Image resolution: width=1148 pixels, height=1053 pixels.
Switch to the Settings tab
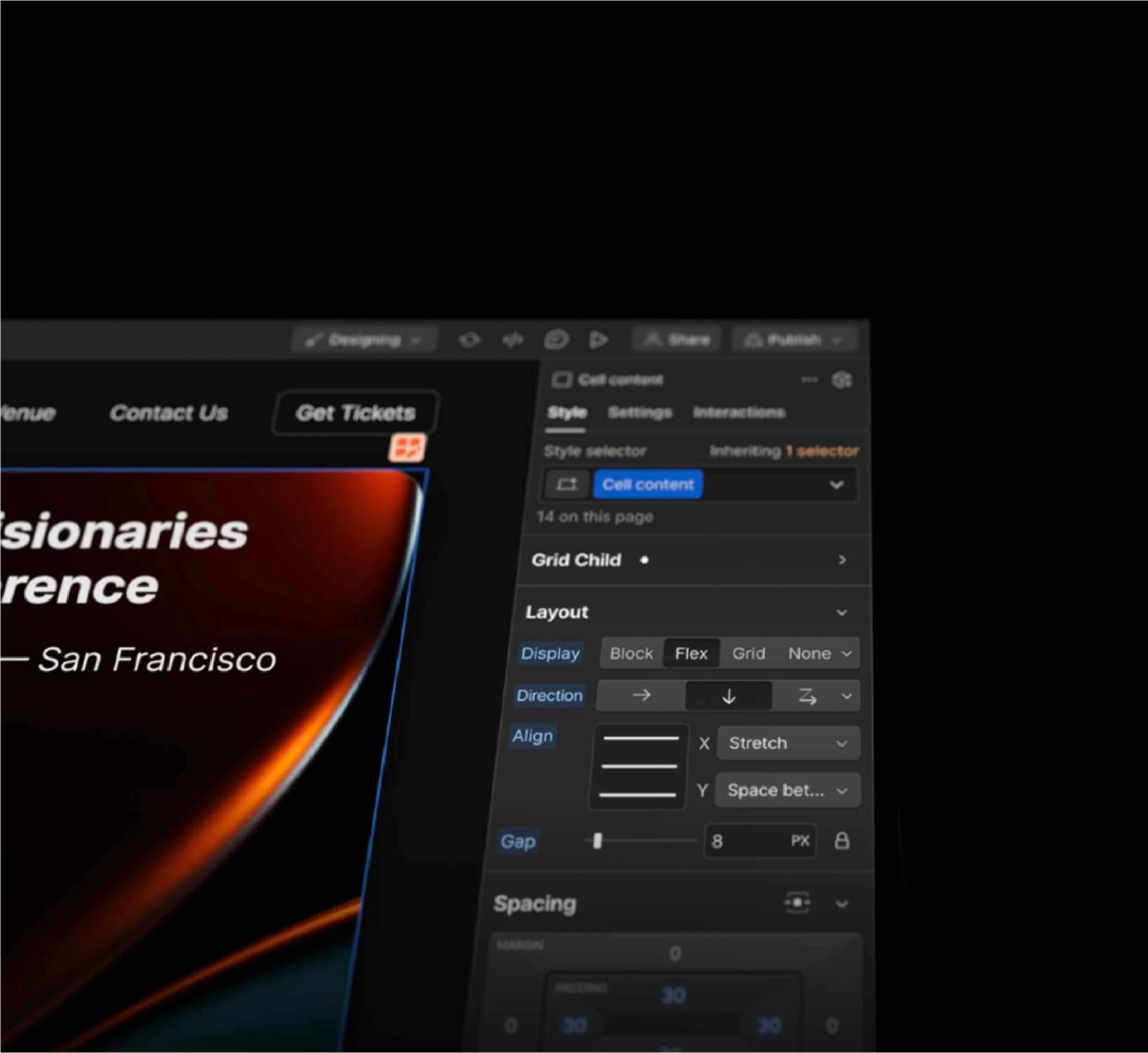640,412
